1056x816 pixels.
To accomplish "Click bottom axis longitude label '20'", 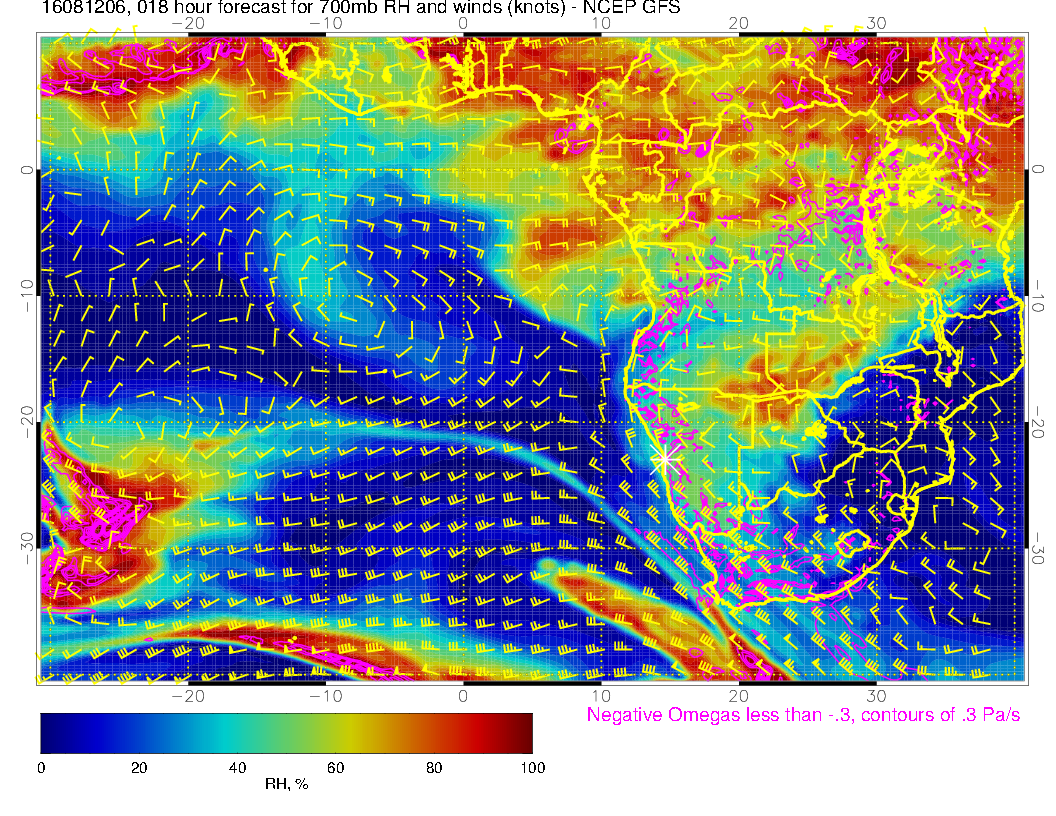I will [739, 696].
